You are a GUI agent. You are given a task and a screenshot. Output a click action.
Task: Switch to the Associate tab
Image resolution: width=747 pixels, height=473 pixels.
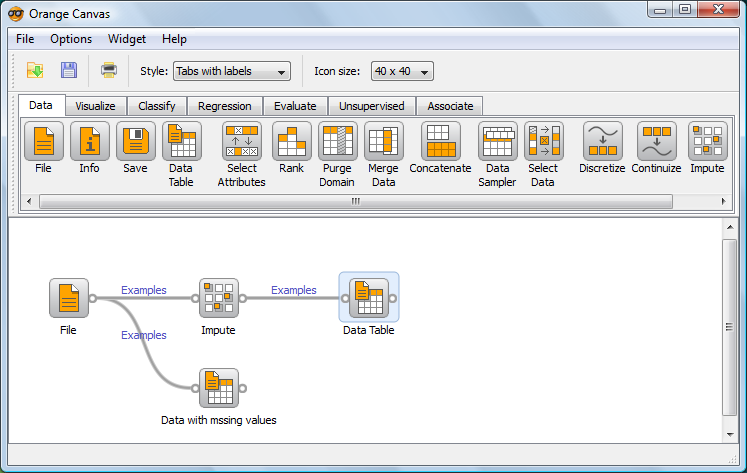click(x=450, y=106)
